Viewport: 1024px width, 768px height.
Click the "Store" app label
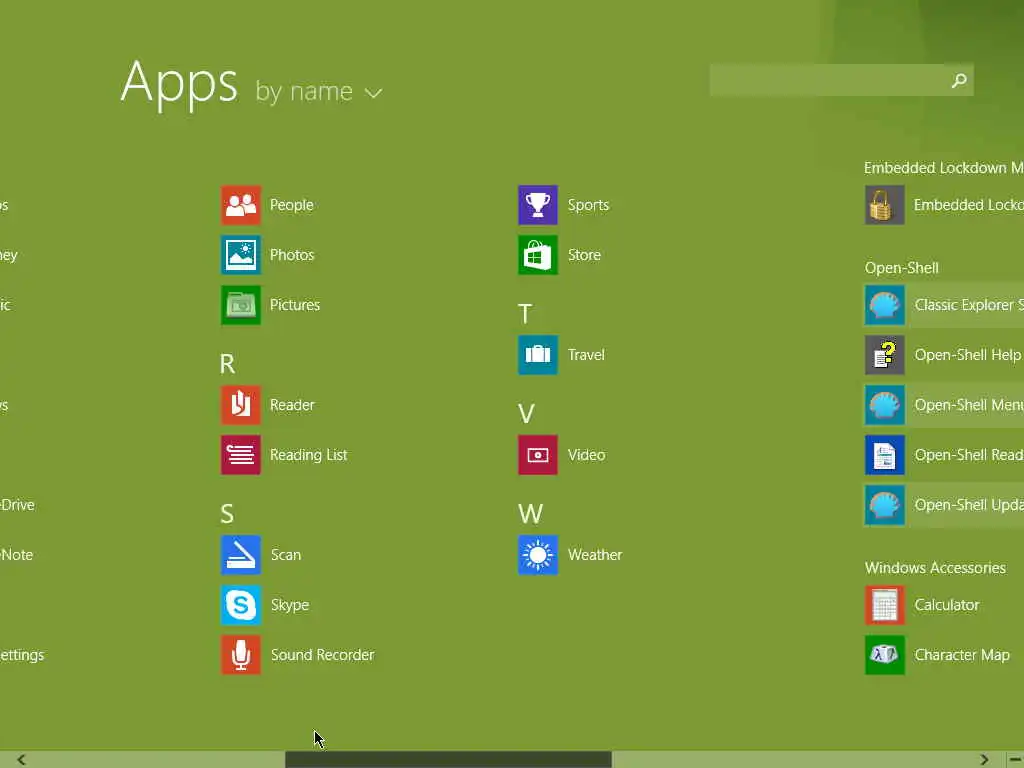tap(584, 255)
